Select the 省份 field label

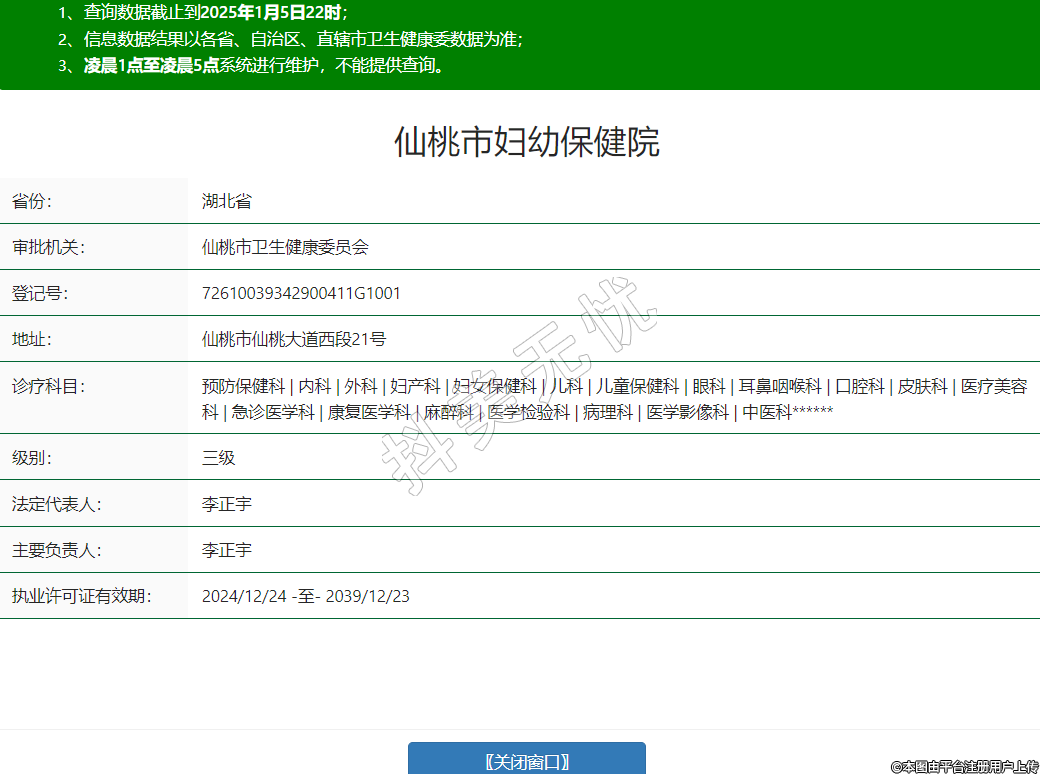(x=32, y=201)
